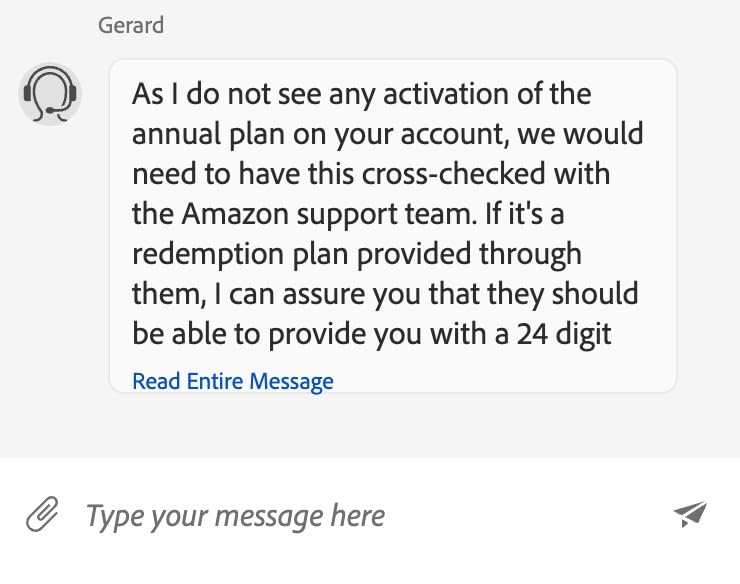This screenshot has width=740, height=584.
Task: Click the agent name Gerard
Action: [131, 25]
